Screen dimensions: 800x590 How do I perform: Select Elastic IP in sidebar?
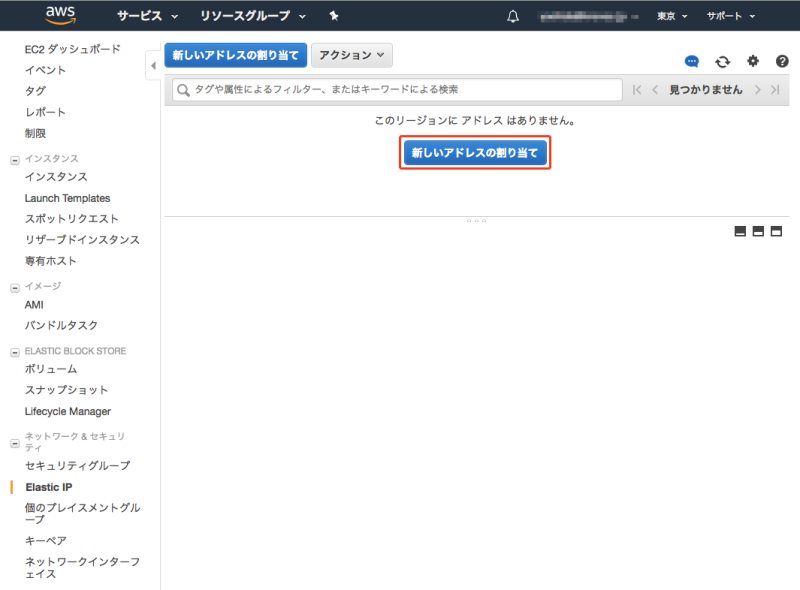pos(49,487)
